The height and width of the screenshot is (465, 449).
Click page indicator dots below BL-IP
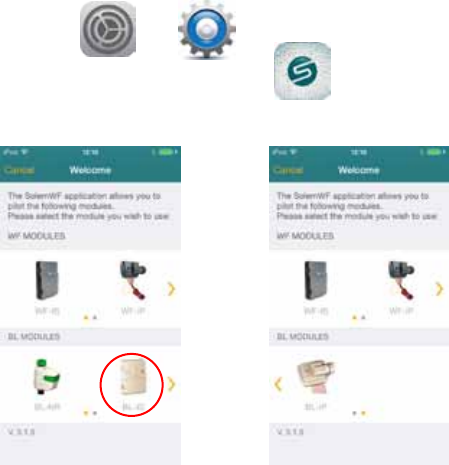359,413
